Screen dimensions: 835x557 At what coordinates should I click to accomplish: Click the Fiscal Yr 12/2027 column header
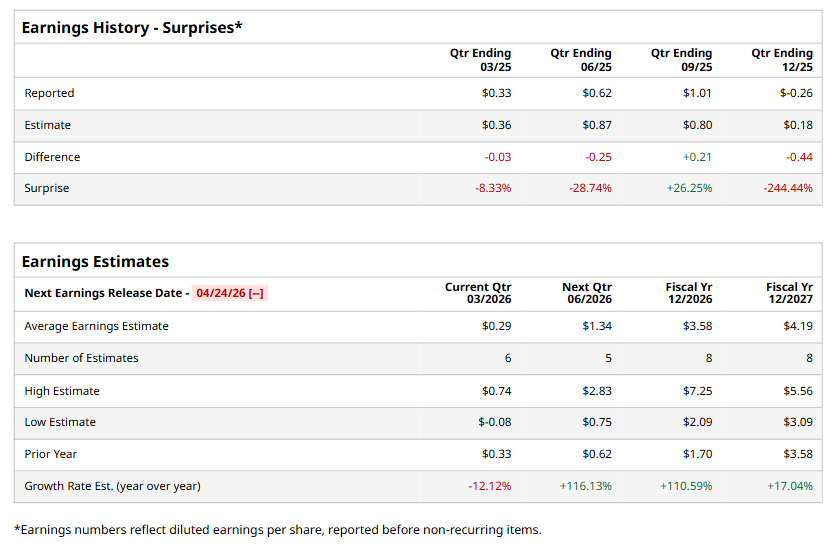pos(789,294)
